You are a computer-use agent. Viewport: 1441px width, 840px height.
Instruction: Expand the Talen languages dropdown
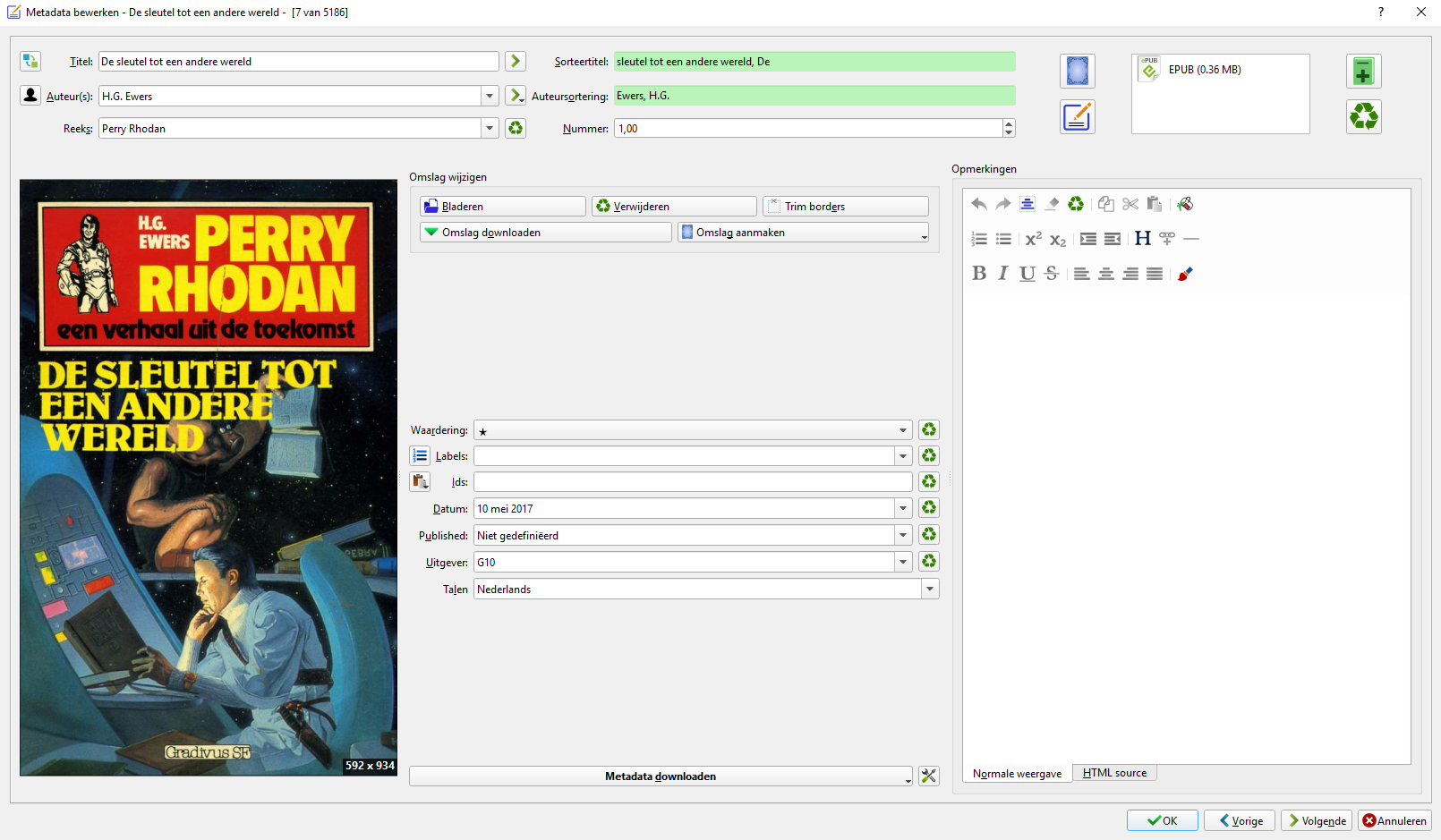point(930,589)
